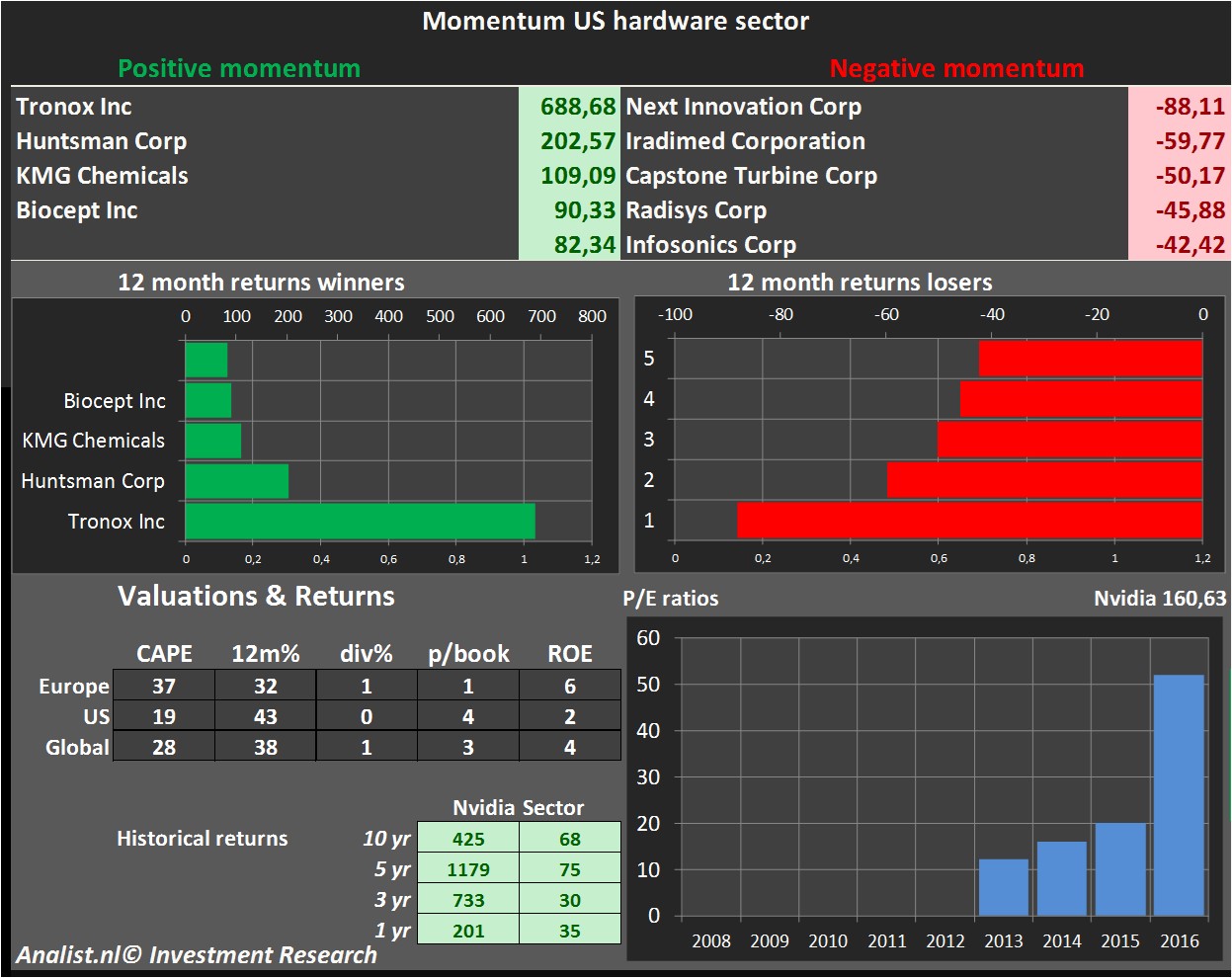1232x978 pixels.
Task: Click the Europe CAPE cell showing 37
Action: click(x=164, y=686)
